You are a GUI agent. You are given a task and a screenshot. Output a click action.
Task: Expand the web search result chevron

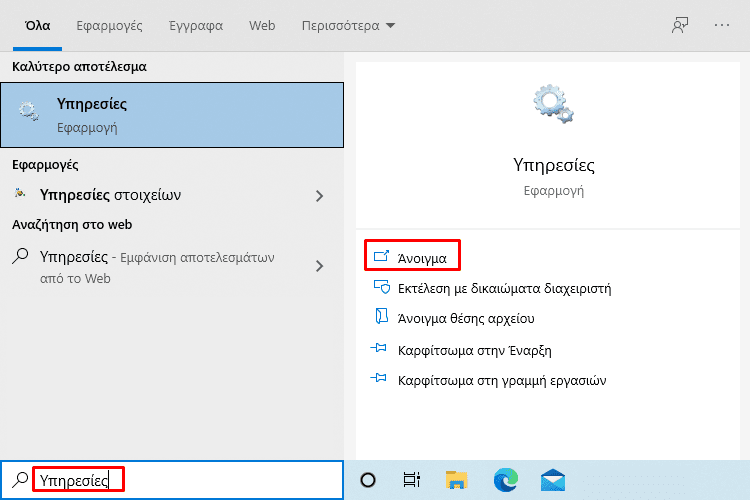(x=320, y=266)
